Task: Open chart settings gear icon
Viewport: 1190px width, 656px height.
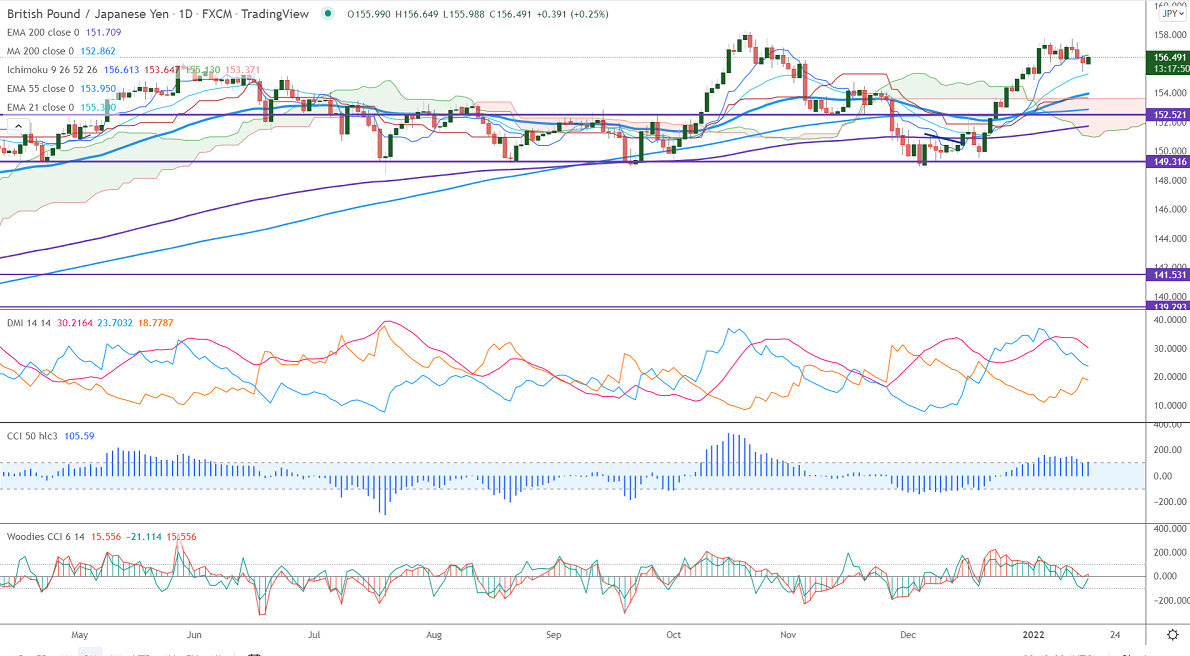Action: 1172,634
